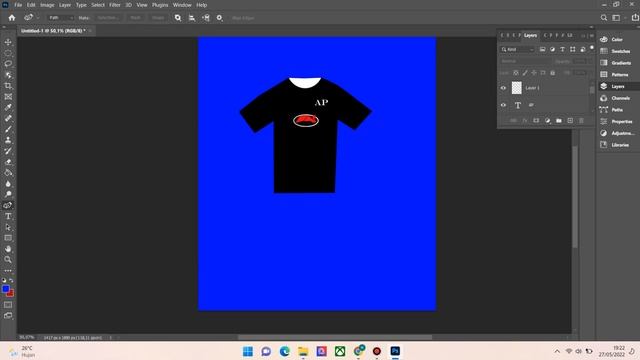Select the Move tool
This screenshot has width=640, height=360.
pos(8,42)
